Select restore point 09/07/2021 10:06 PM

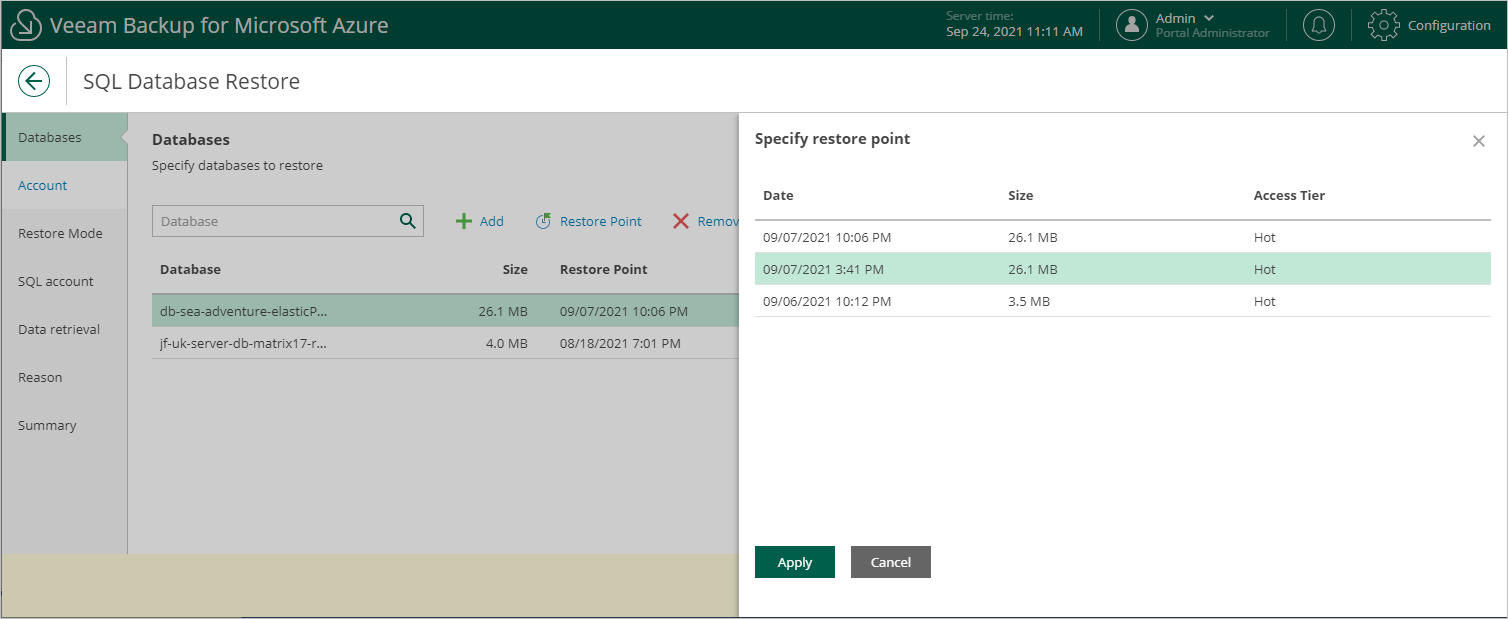pyautogui.click(x=1123, y=237)
